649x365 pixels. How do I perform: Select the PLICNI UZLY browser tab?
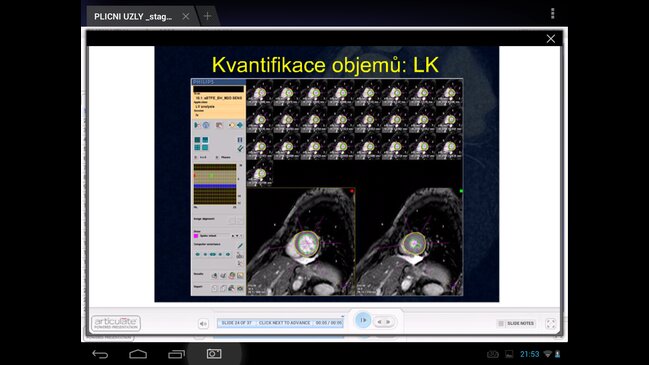tap(133, 17)
